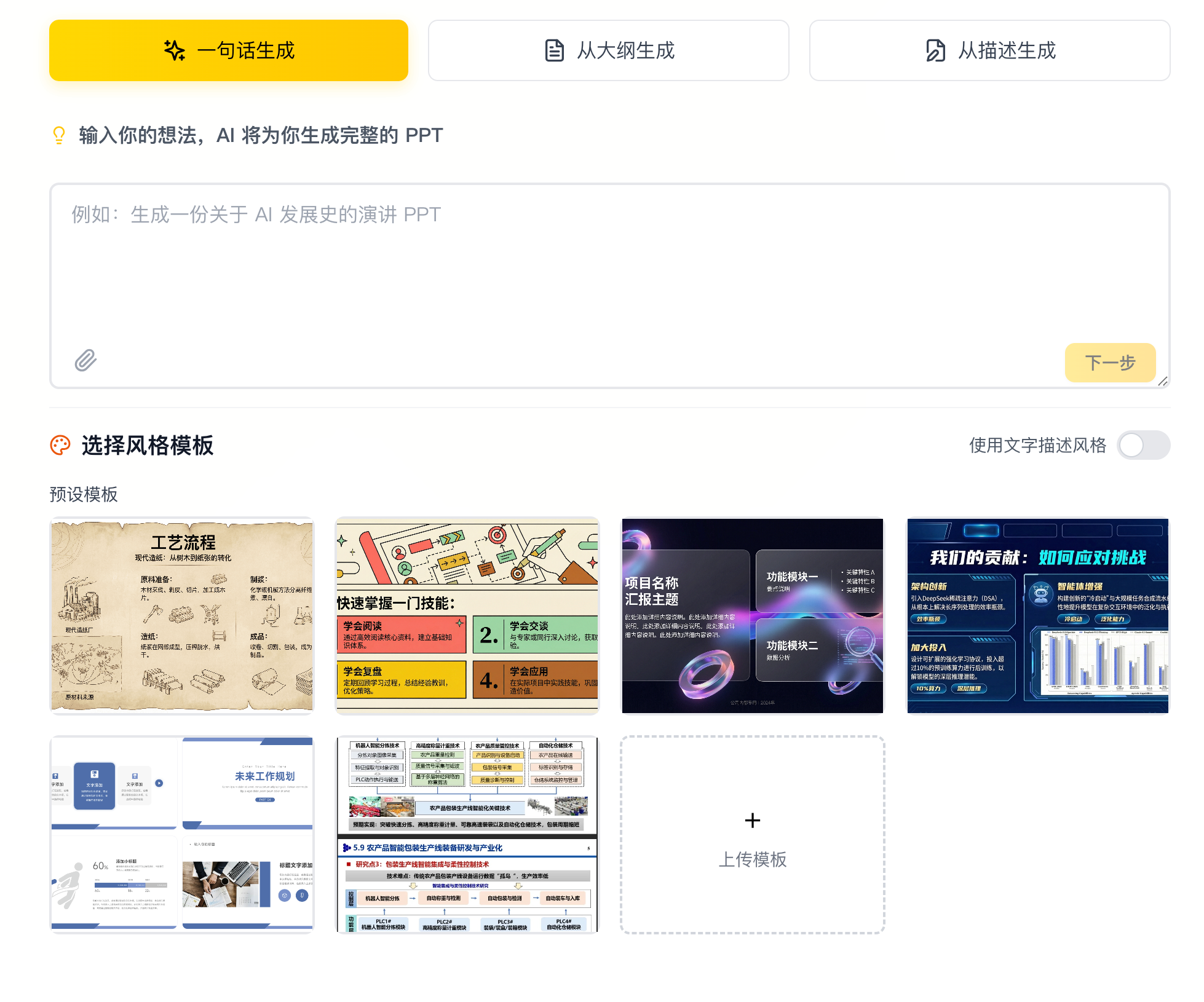This screenshot has height=1002, width=1204.
Task: Select the dark 项目名称汇报主题 template
Action: [x=752, y=616]
